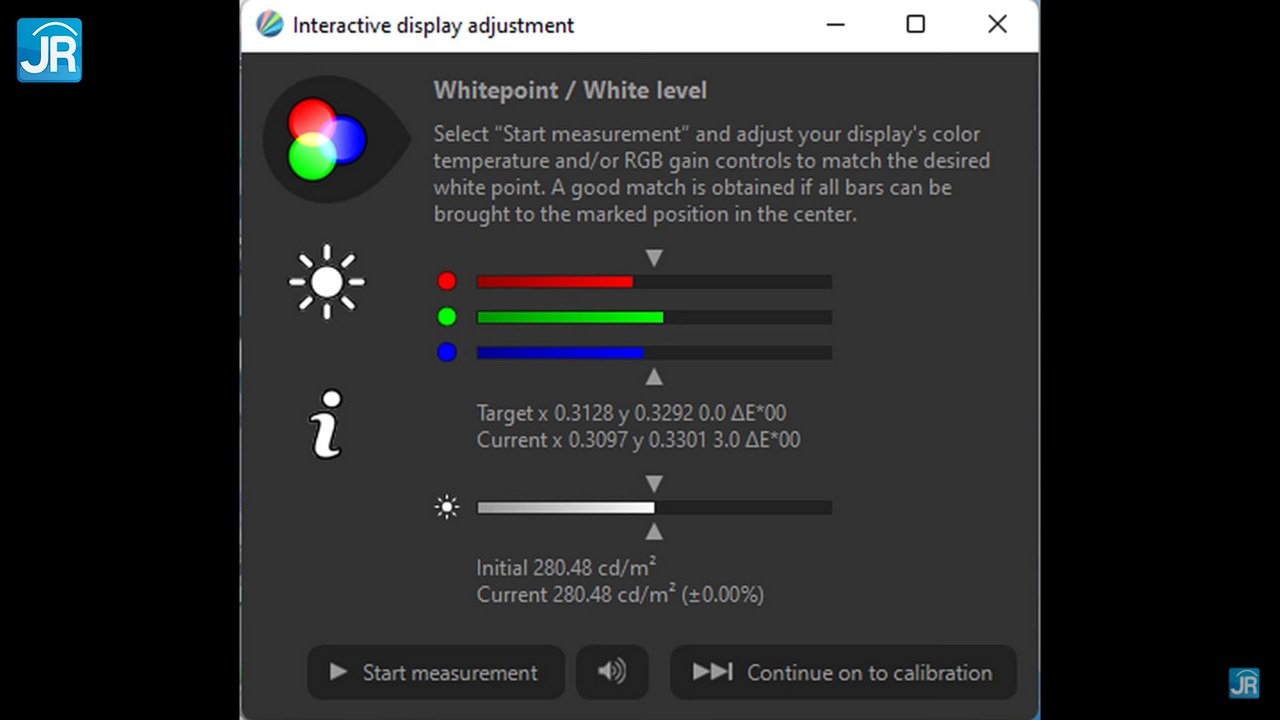Click the white luminance level bar

(654, 508)
